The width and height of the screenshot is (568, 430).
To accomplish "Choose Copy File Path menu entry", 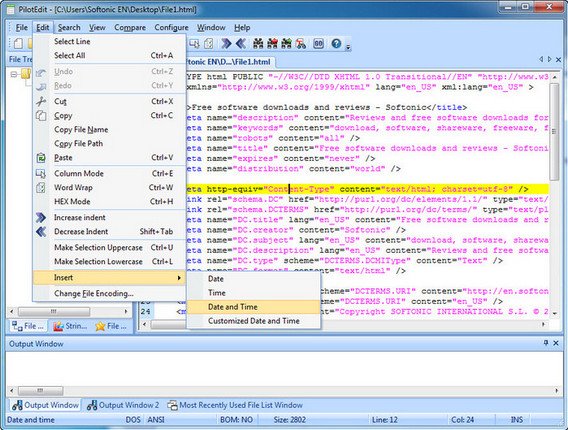I will 110,143.
